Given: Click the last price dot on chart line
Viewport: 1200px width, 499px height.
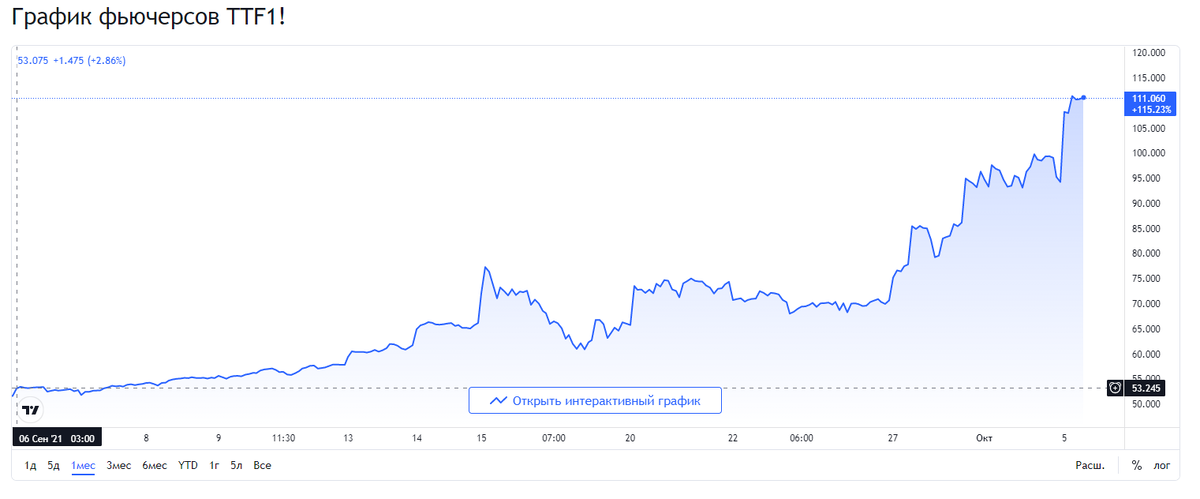Looking at the screenshot, I should tap(1084, 97).
